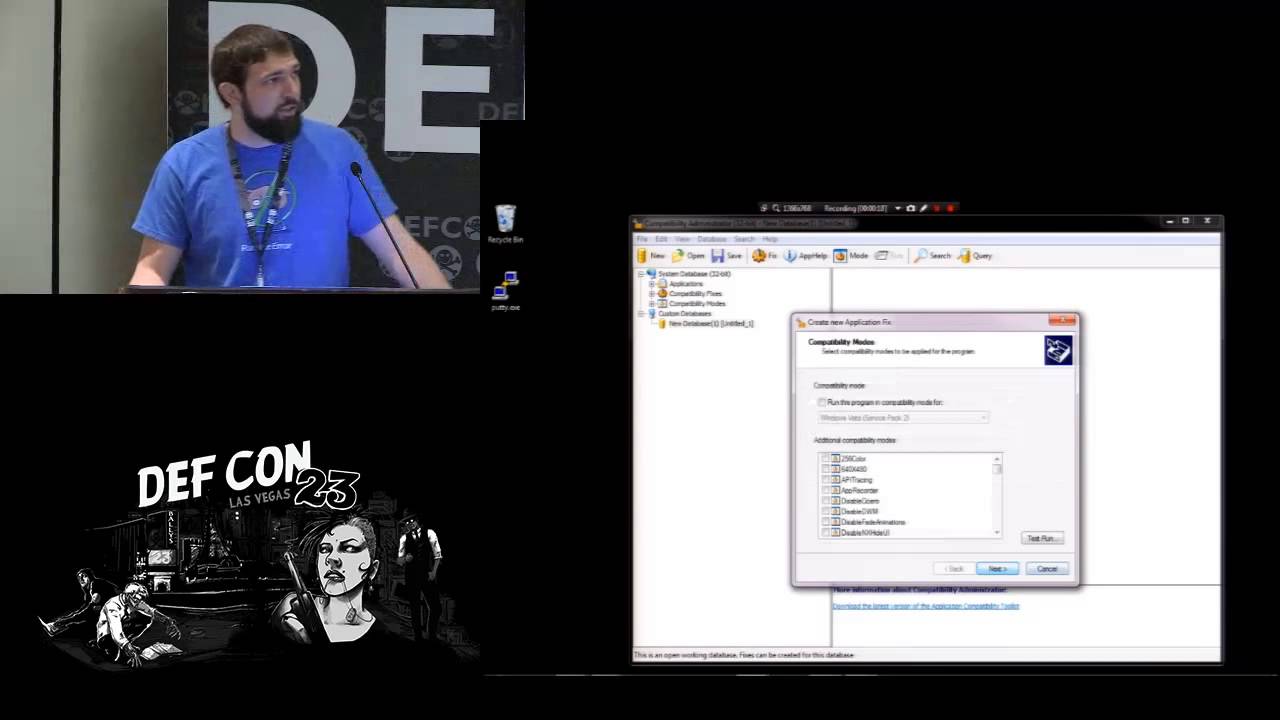Click the Query toolbar icon

point(964,256)
